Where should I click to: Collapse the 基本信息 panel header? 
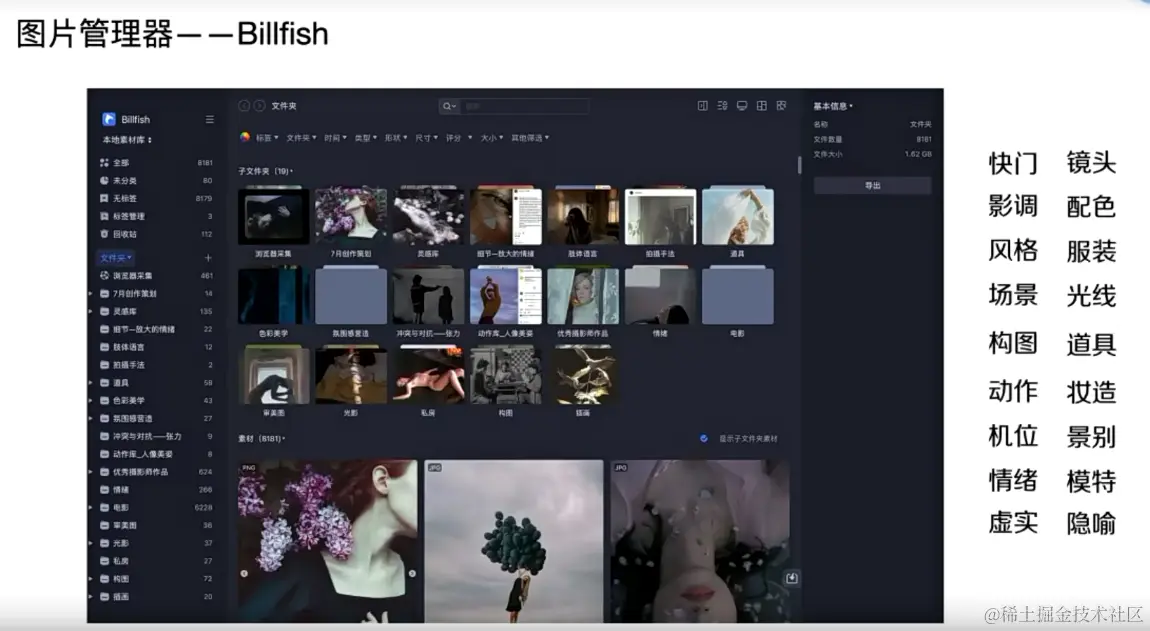pos(833,106)
